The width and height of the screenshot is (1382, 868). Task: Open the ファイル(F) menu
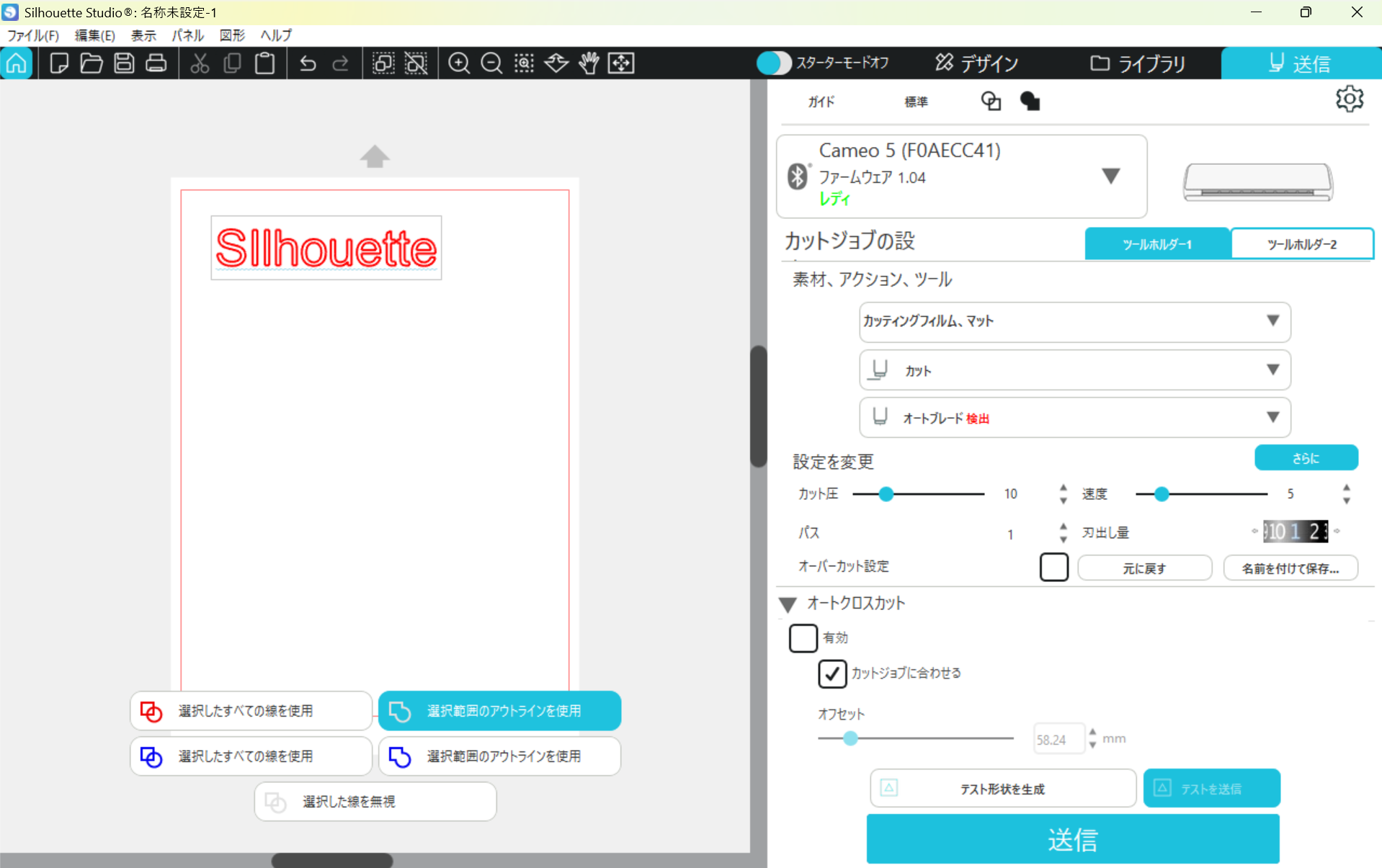33,35
